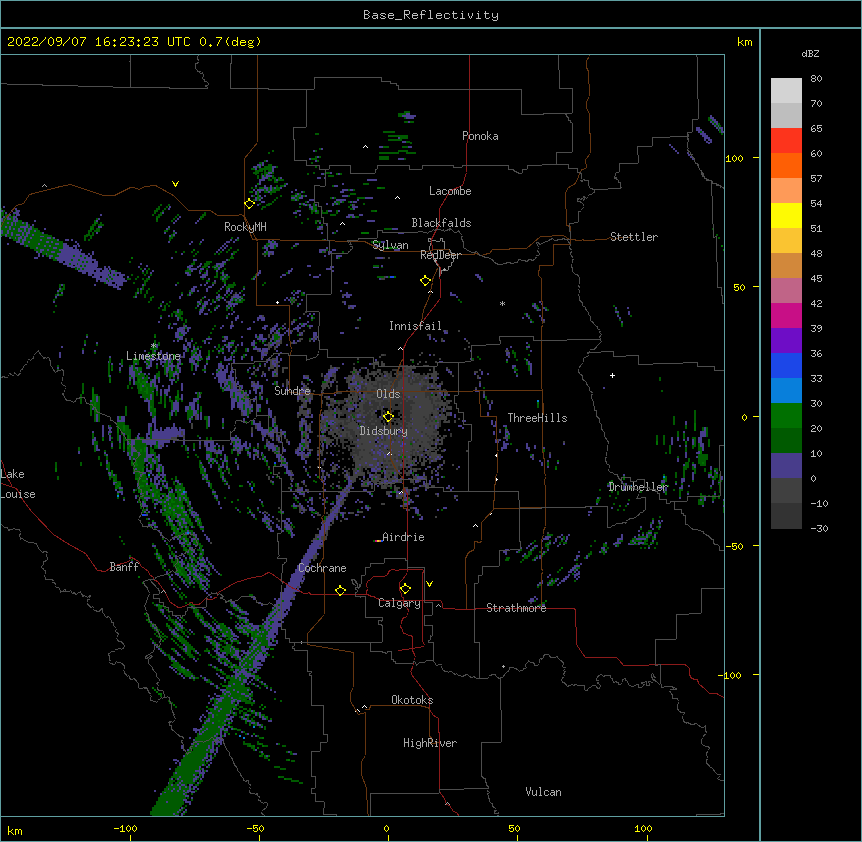Click the Didsbury town label

pyautogui.click(x=383, y=431)
